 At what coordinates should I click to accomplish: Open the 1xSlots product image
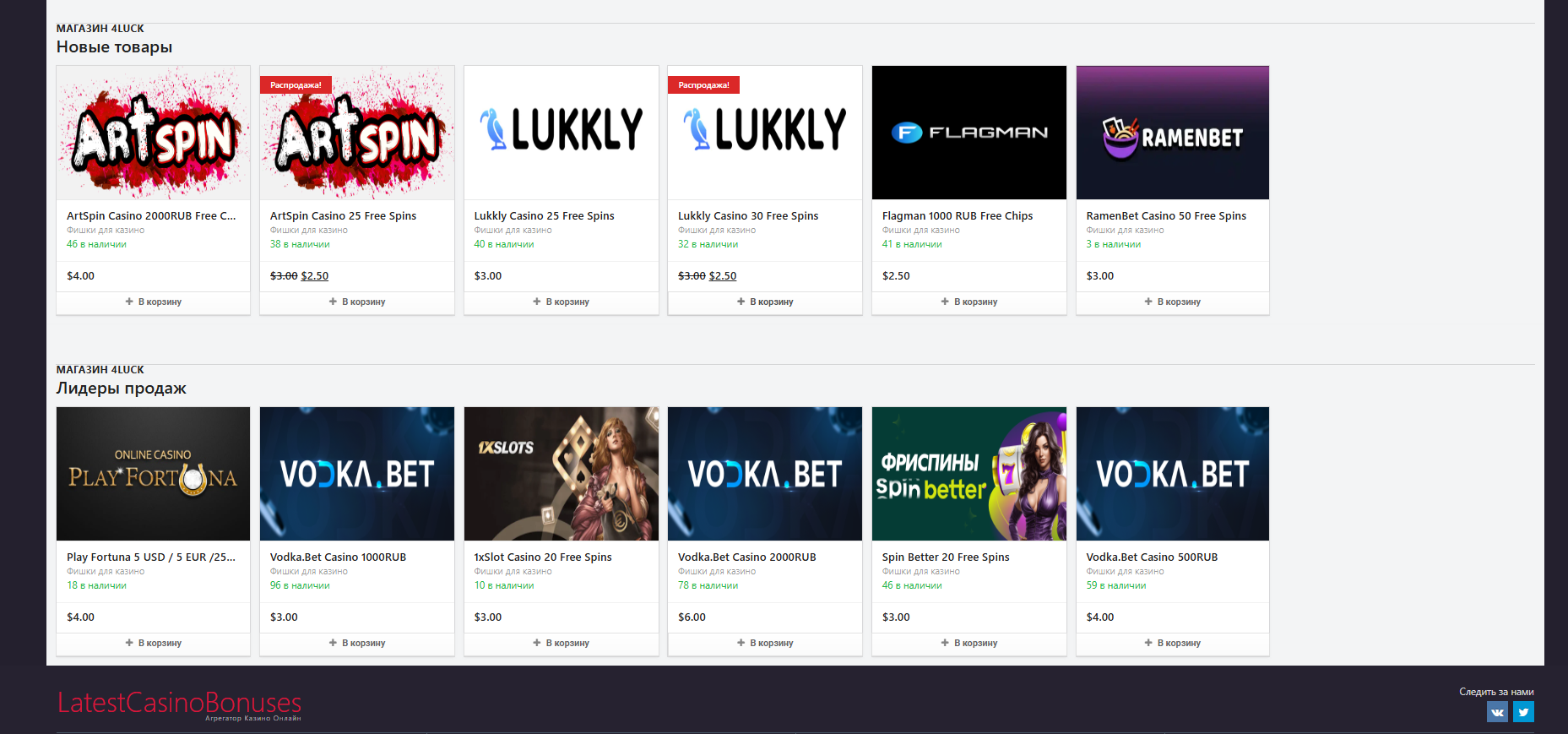[x=561, y=474]
